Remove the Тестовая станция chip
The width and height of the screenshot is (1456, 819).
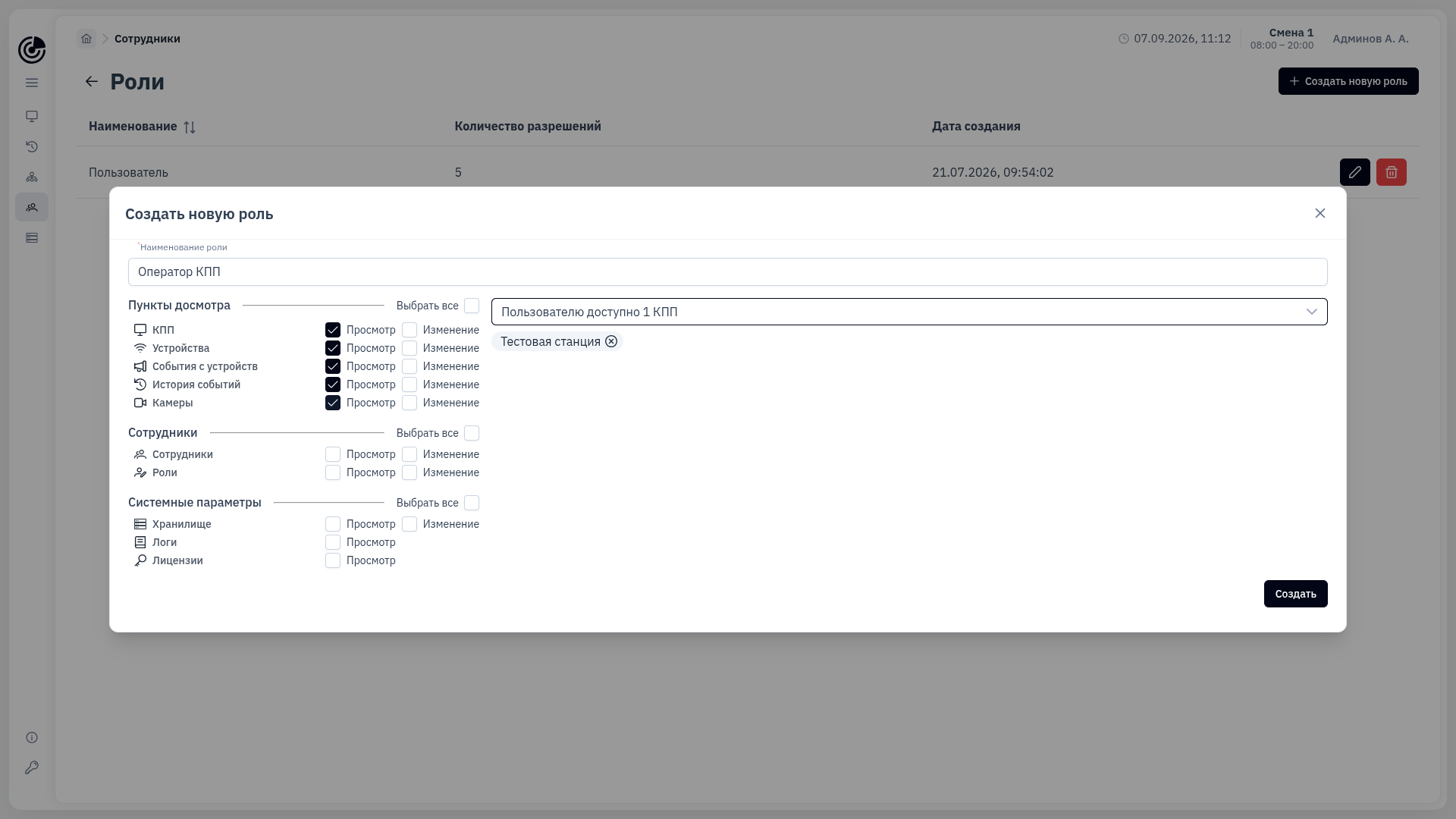(611, 341)
